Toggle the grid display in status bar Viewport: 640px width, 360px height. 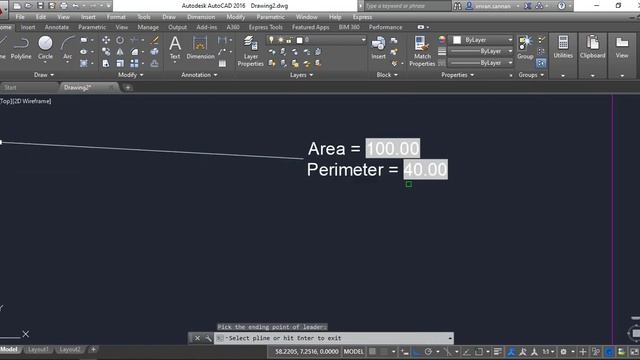pos(372,351)
